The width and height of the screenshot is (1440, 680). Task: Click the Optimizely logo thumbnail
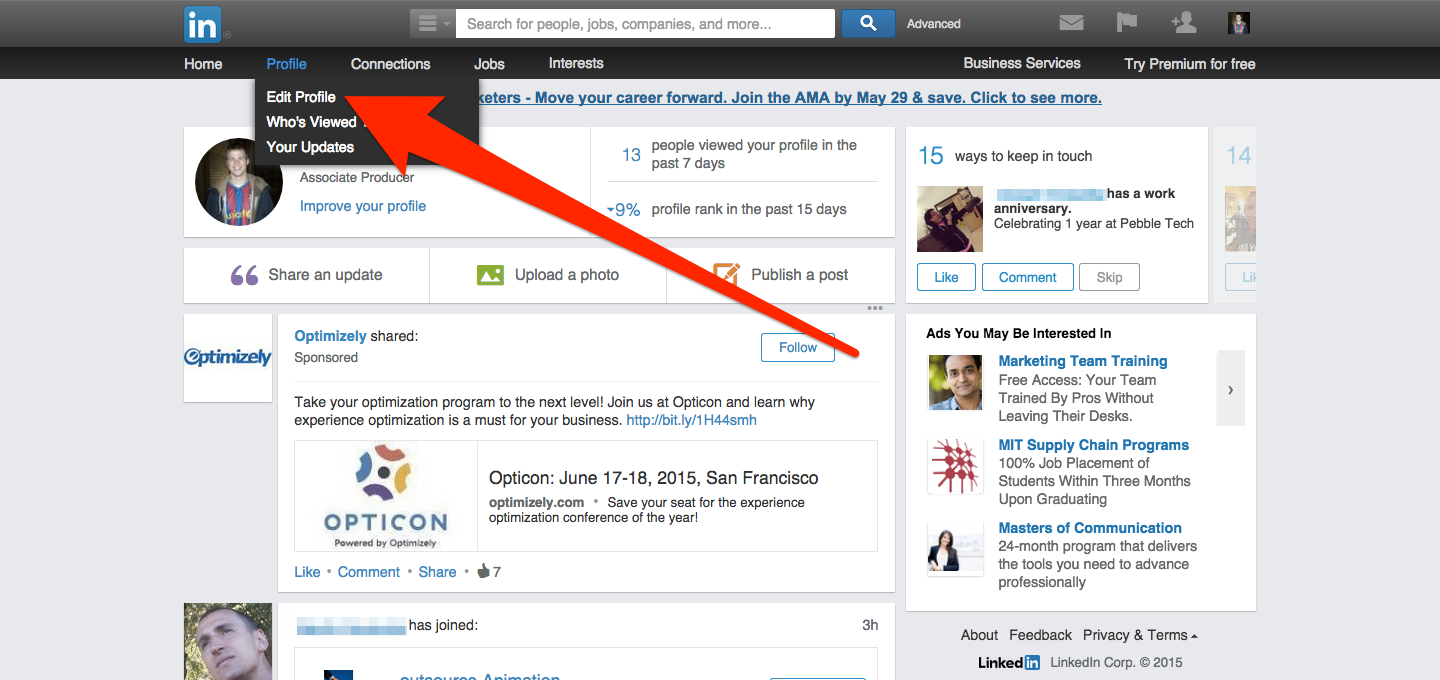pos(228,358)
